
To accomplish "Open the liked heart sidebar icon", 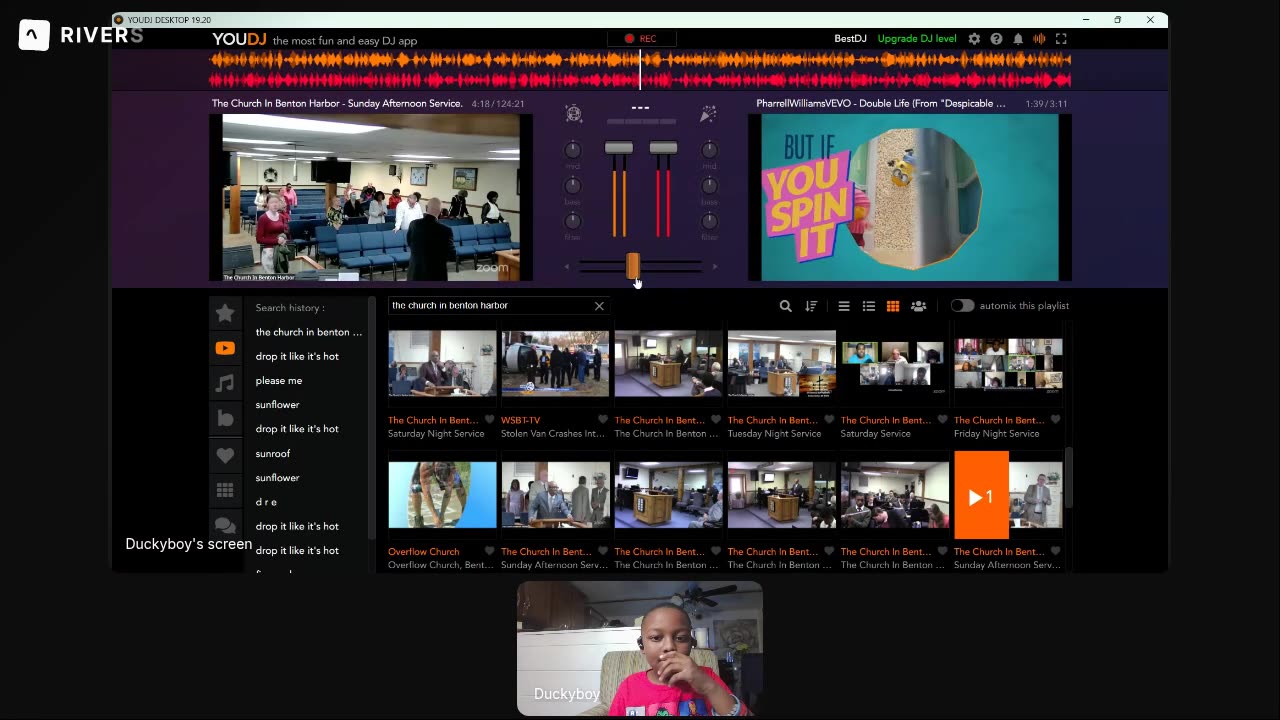I will coord(225,455).
